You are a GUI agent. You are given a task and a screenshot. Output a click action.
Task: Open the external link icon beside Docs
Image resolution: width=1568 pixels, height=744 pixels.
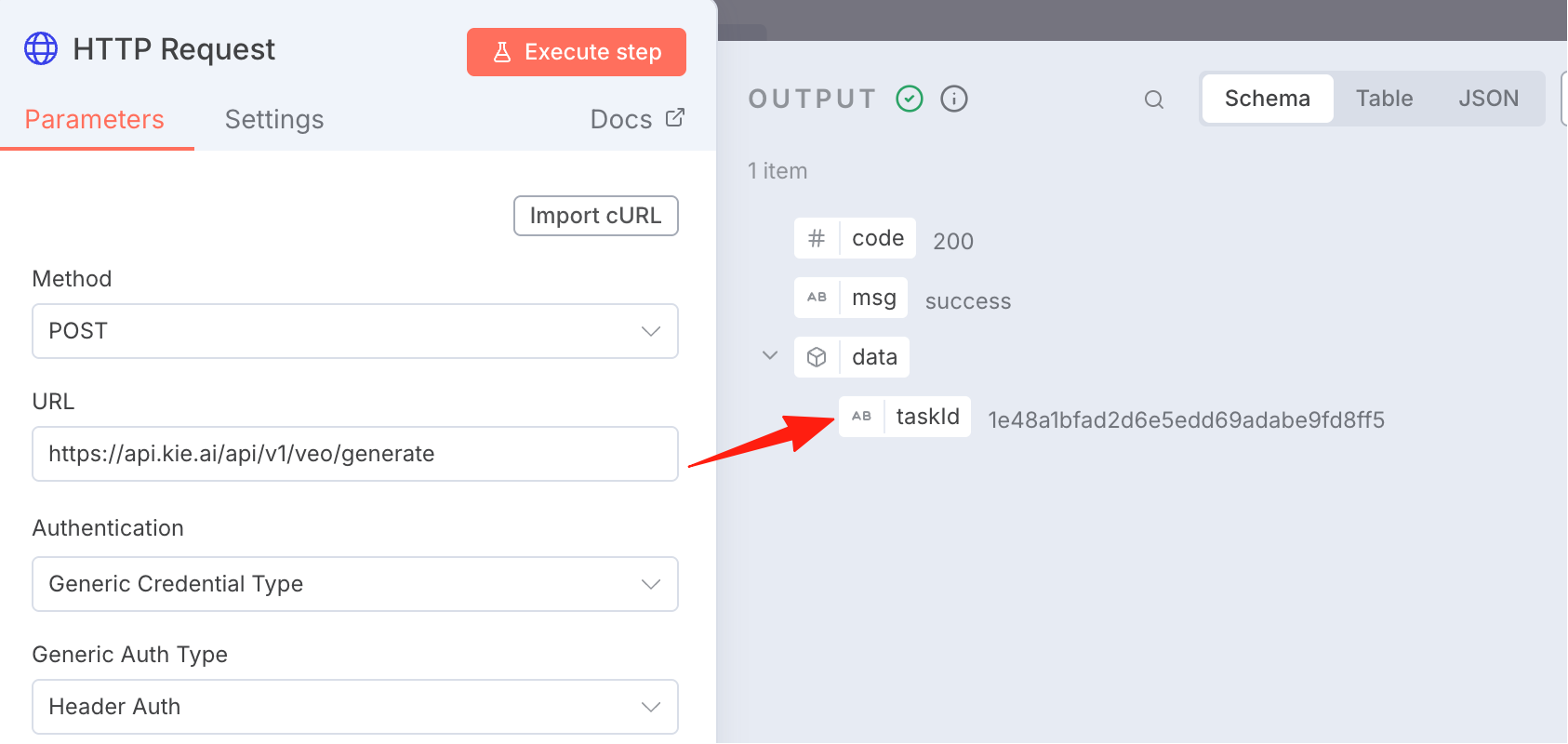[675, 118]
